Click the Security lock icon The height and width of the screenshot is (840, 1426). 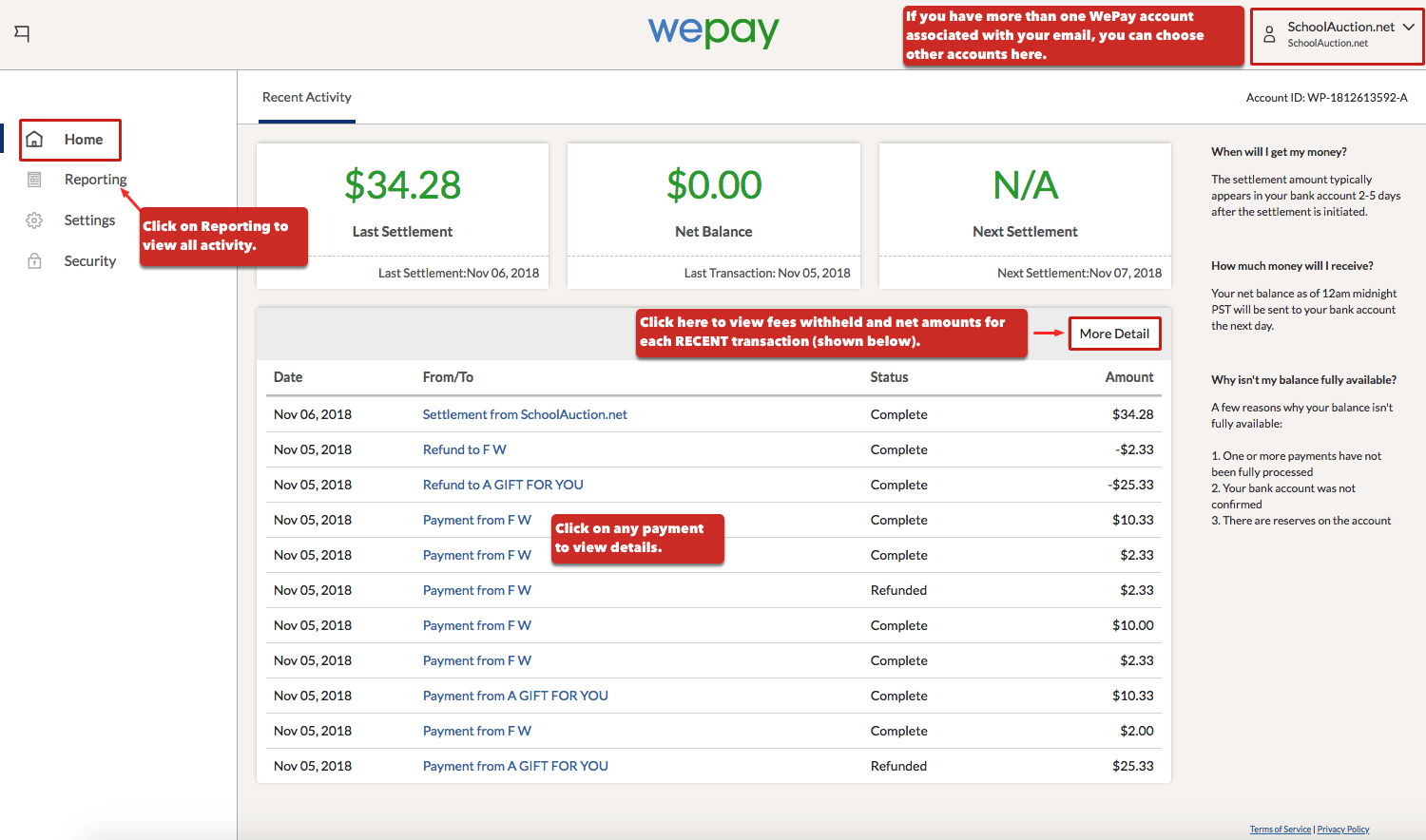coord(35,260)
